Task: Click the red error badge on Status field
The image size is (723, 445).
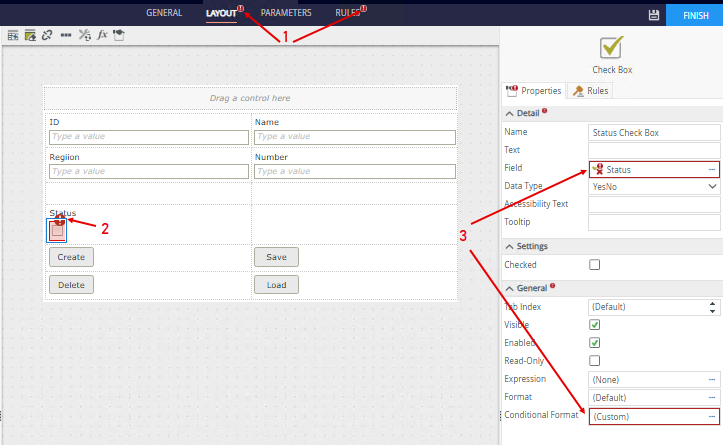Action: coord(599,167)
